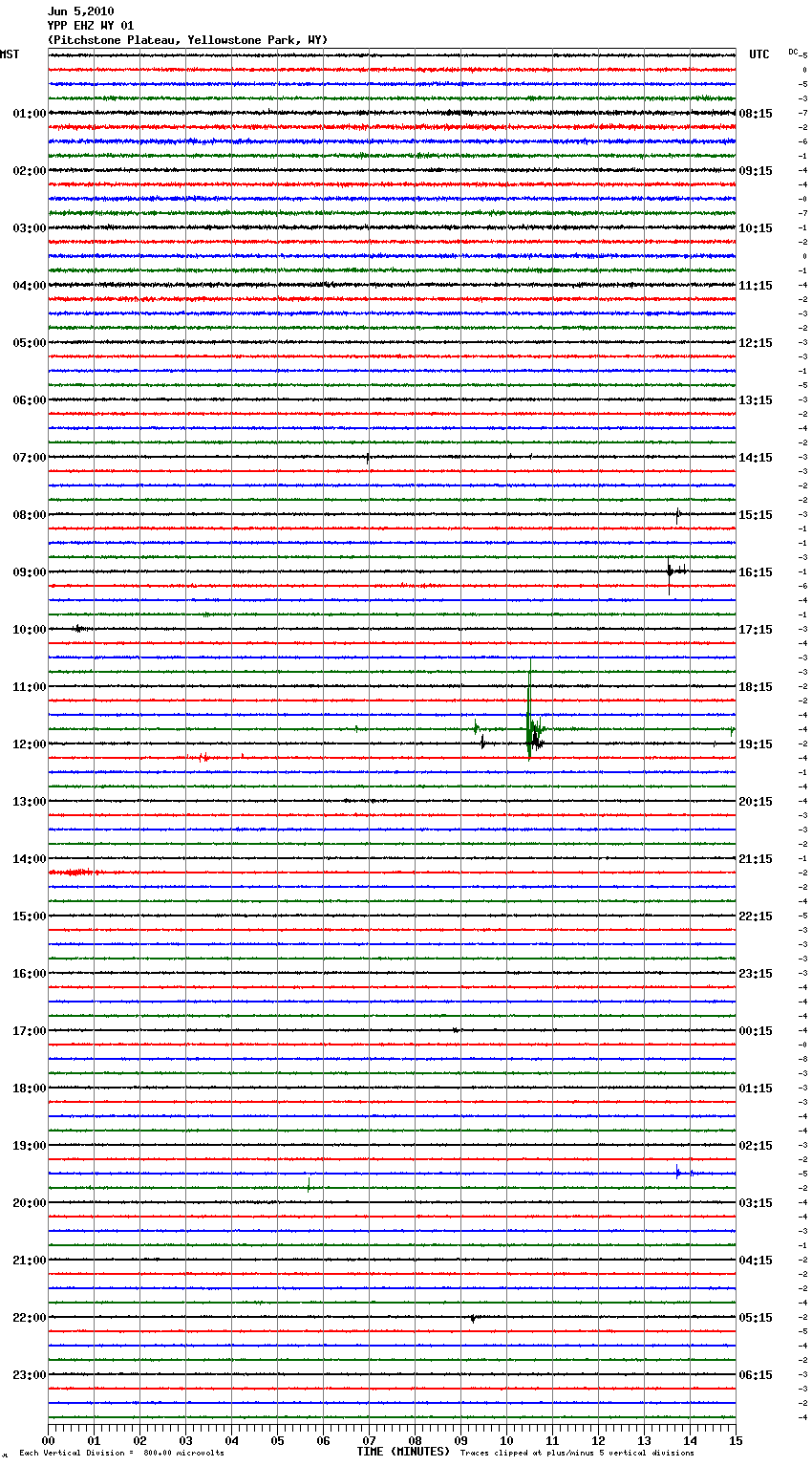Click the 11:00 MST time label
This screenshot has width=812, height=1466.
(x=29, y=687)
